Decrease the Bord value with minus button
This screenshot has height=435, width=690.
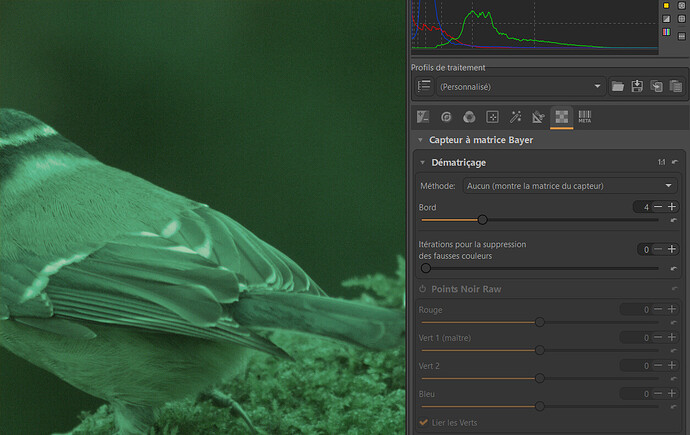[x=658, y=206]
